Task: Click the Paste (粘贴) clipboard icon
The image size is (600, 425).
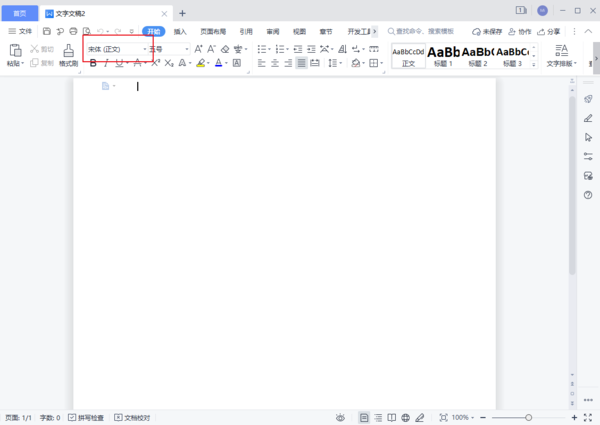Action: [x=14, y=50]
